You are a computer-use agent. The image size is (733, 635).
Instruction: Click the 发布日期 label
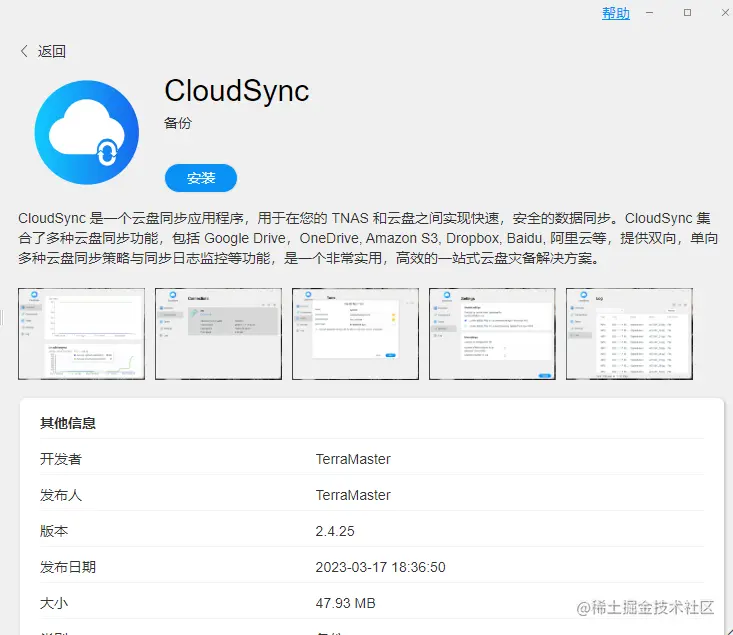(68, 567)
